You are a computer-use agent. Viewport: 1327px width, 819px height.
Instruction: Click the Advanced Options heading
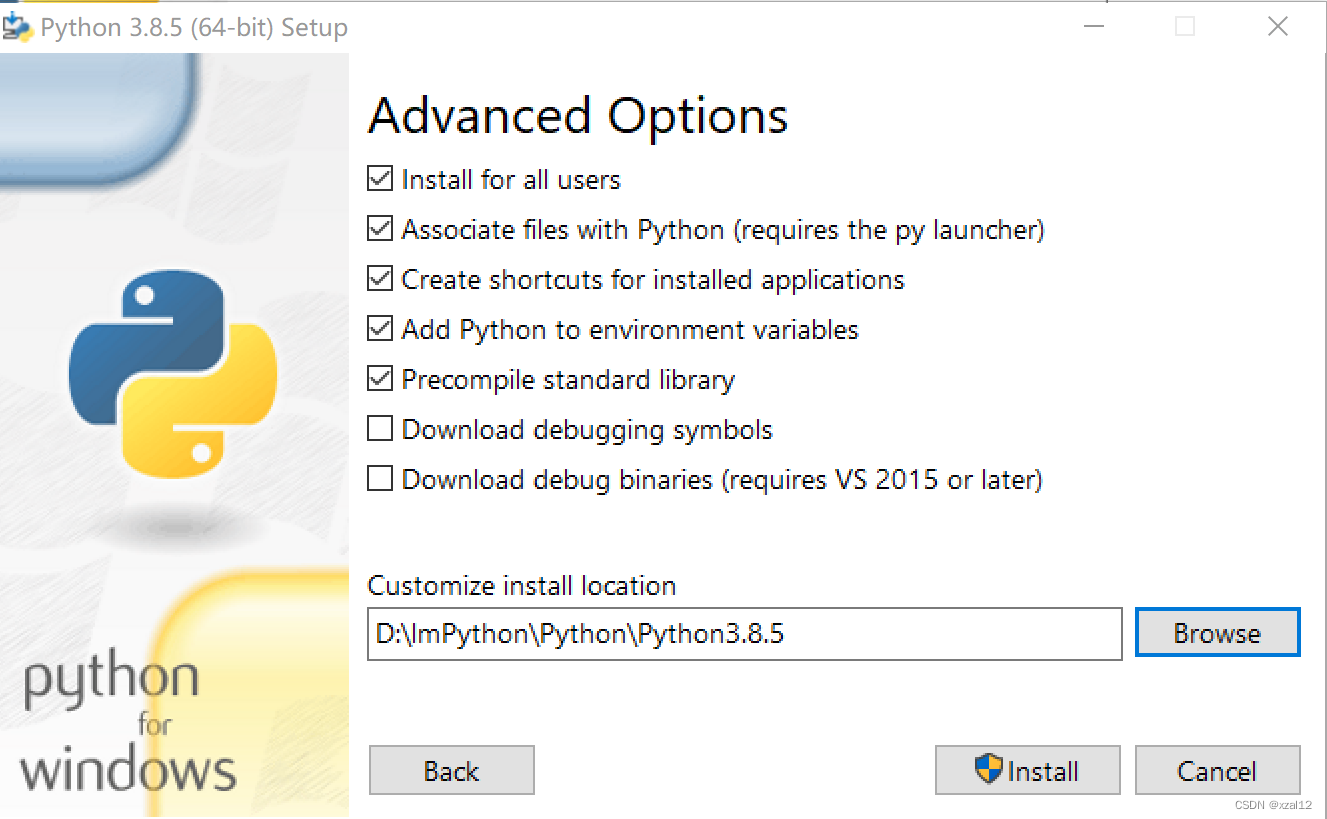pyautogui.click(x=578, y=114)
